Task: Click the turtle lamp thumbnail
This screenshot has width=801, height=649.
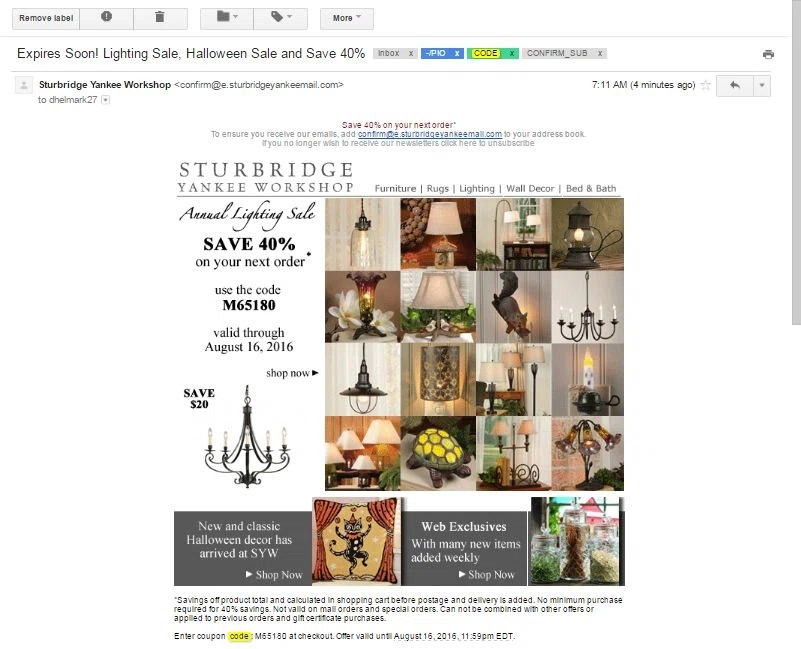Action: coord(438,453)
